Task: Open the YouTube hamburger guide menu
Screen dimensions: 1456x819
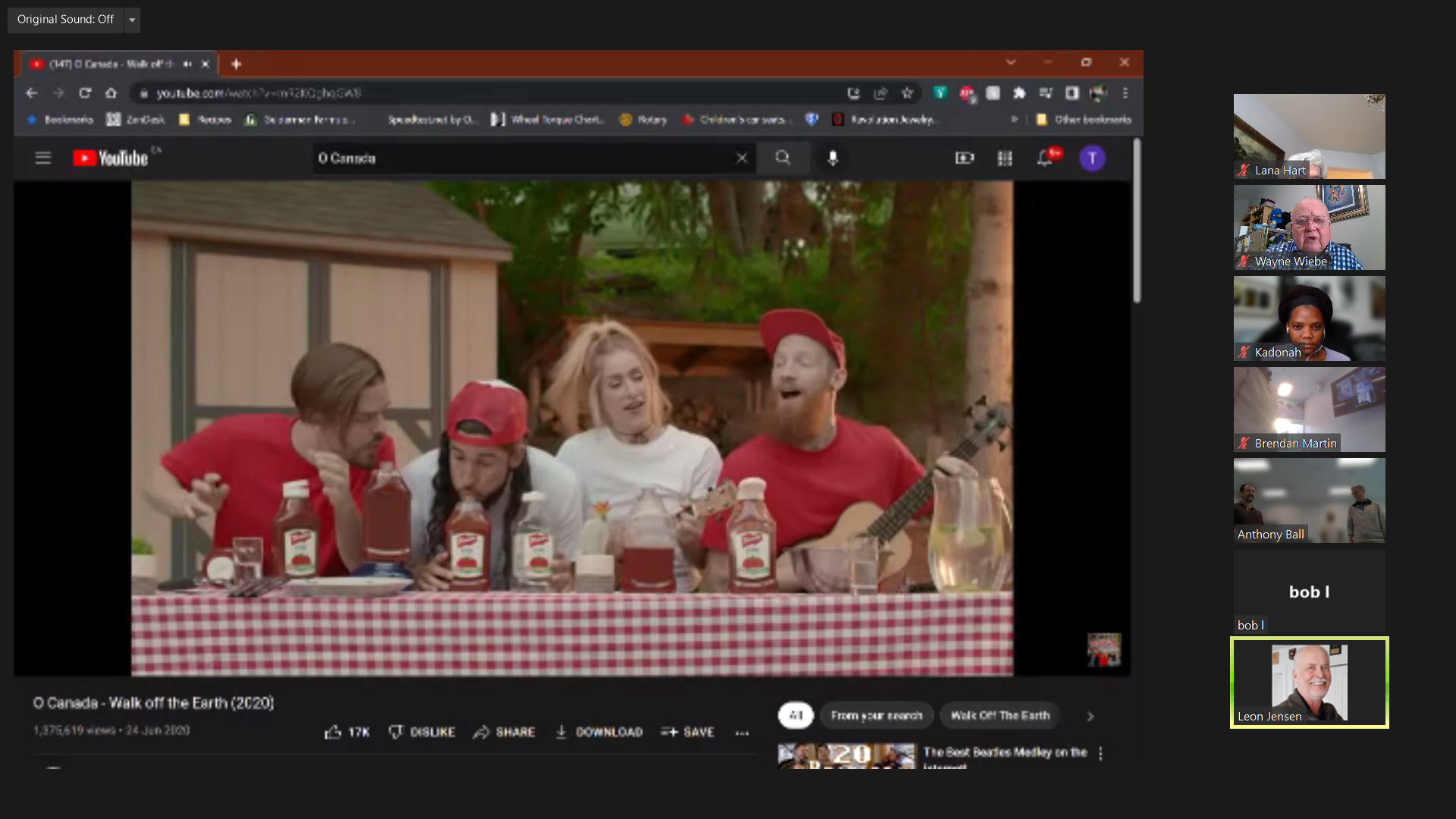Action: (43, 158)
